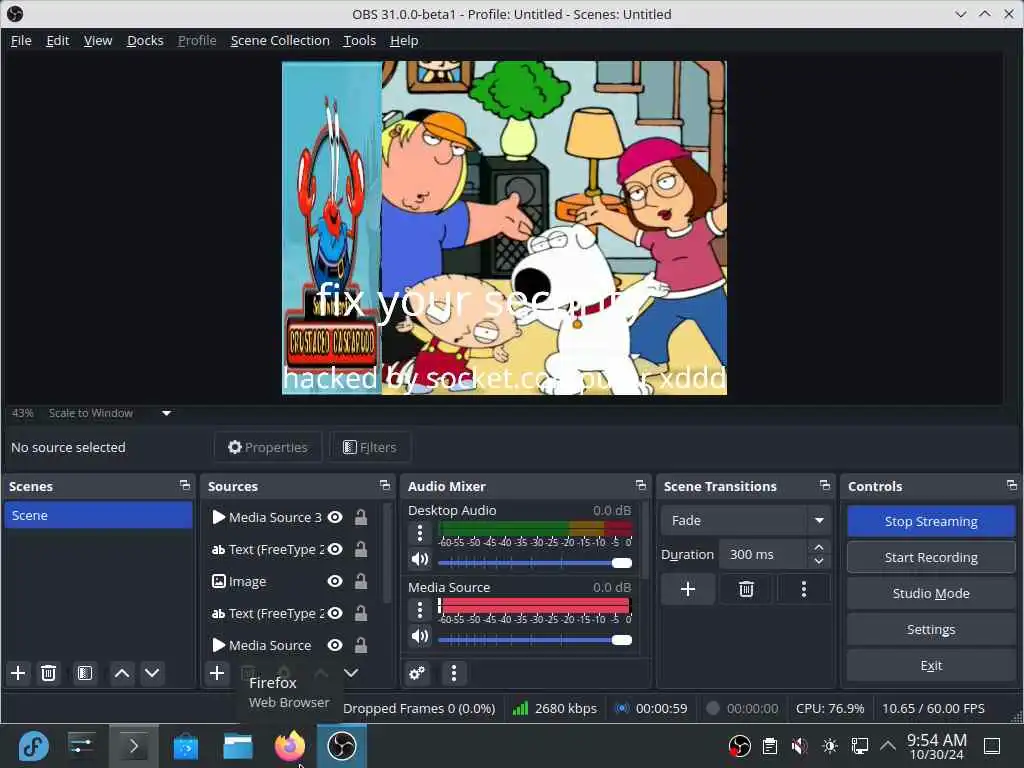1024x768 pixels.
Task: Open transition properties three-dot button
Action: tap(804, 589)
